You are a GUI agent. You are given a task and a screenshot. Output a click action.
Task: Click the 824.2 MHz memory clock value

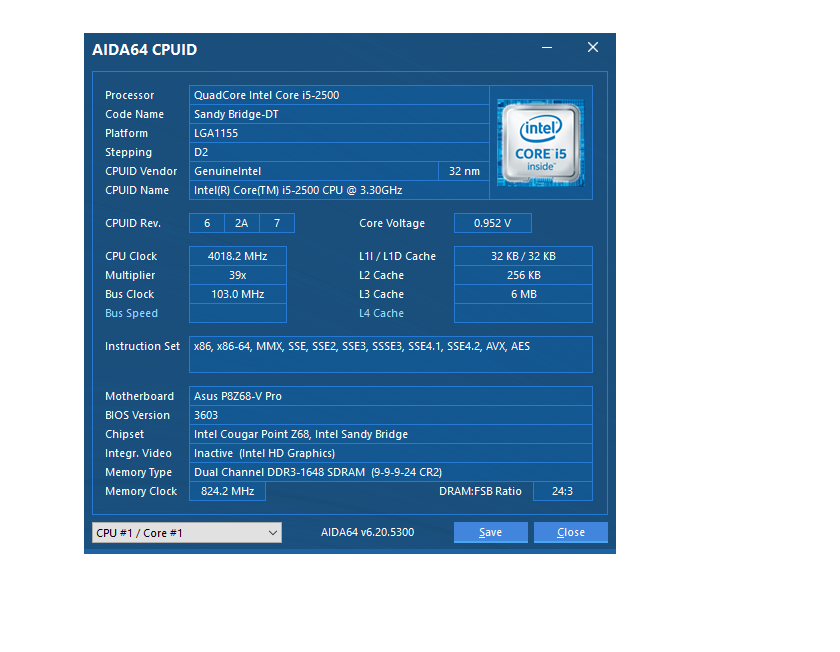pyautogui.click(x=227, y=491)
